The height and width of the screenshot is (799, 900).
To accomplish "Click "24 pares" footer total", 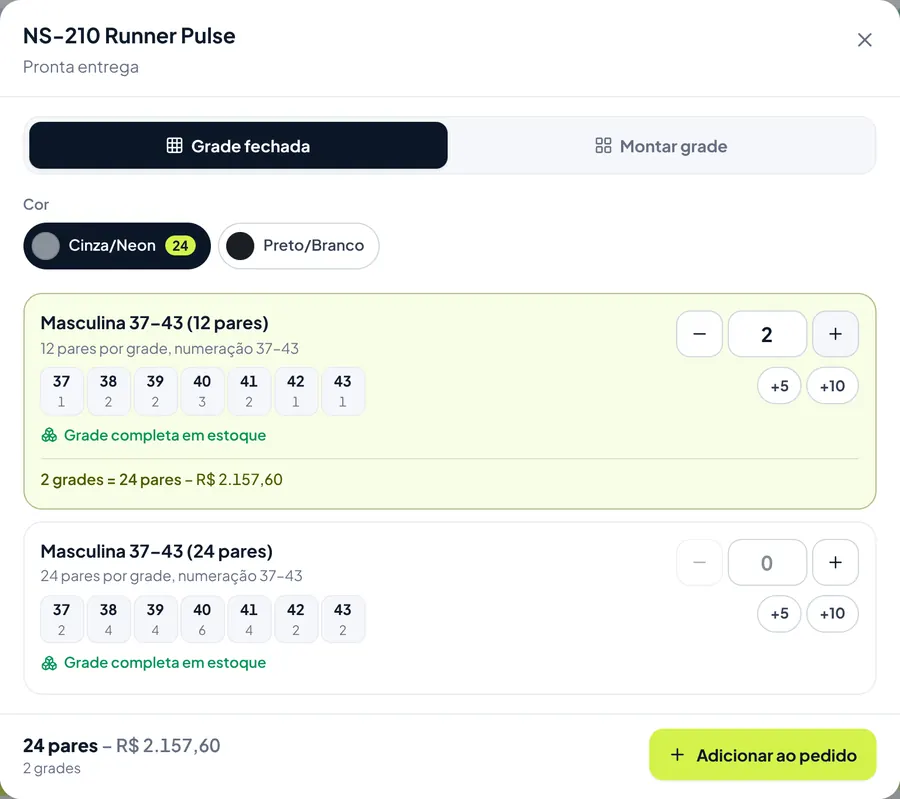I will (60, 745).
